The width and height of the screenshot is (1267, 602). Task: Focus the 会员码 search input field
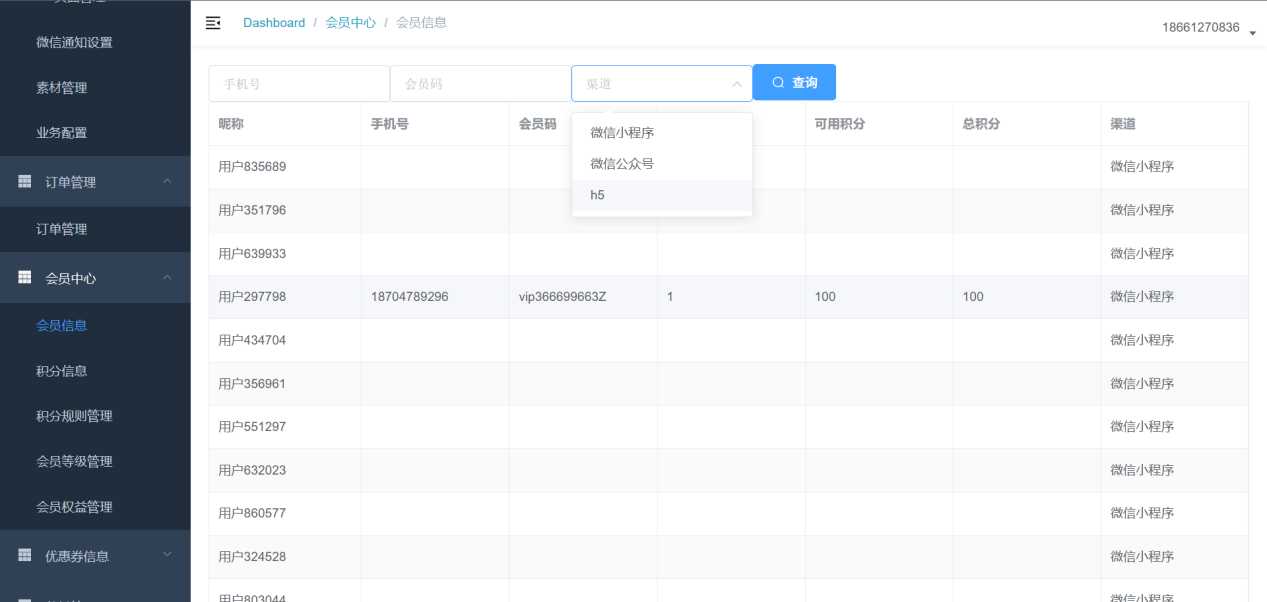[x=480, y=84]
